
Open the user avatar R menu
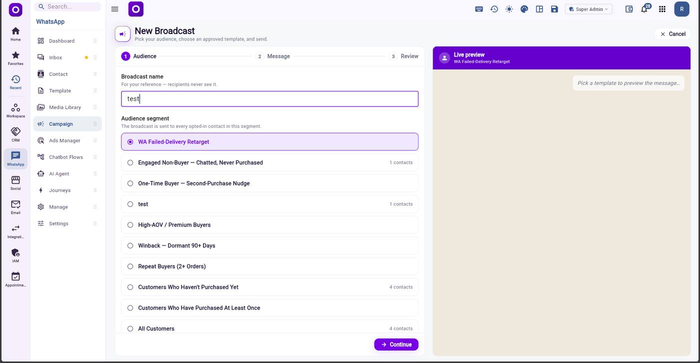click(x=682, y=9)
